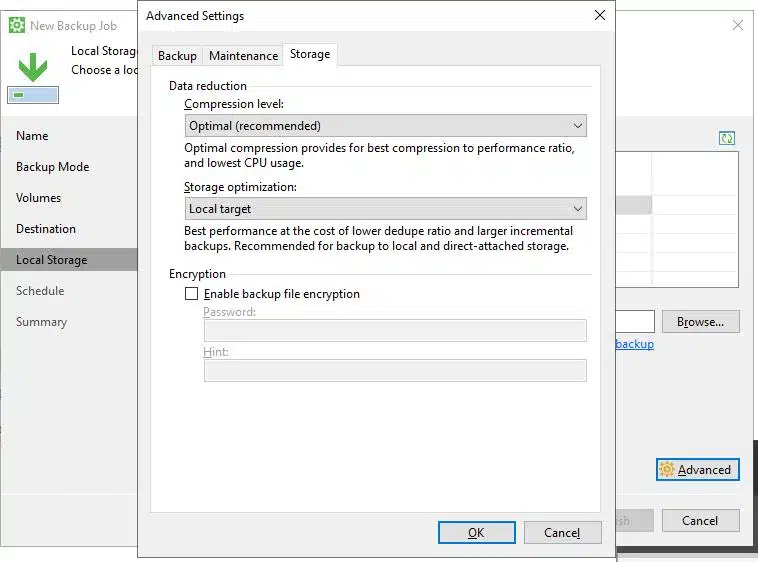The image size is (758, 562).
Task: Jump to the Destination step
Action: click(46, 229)
